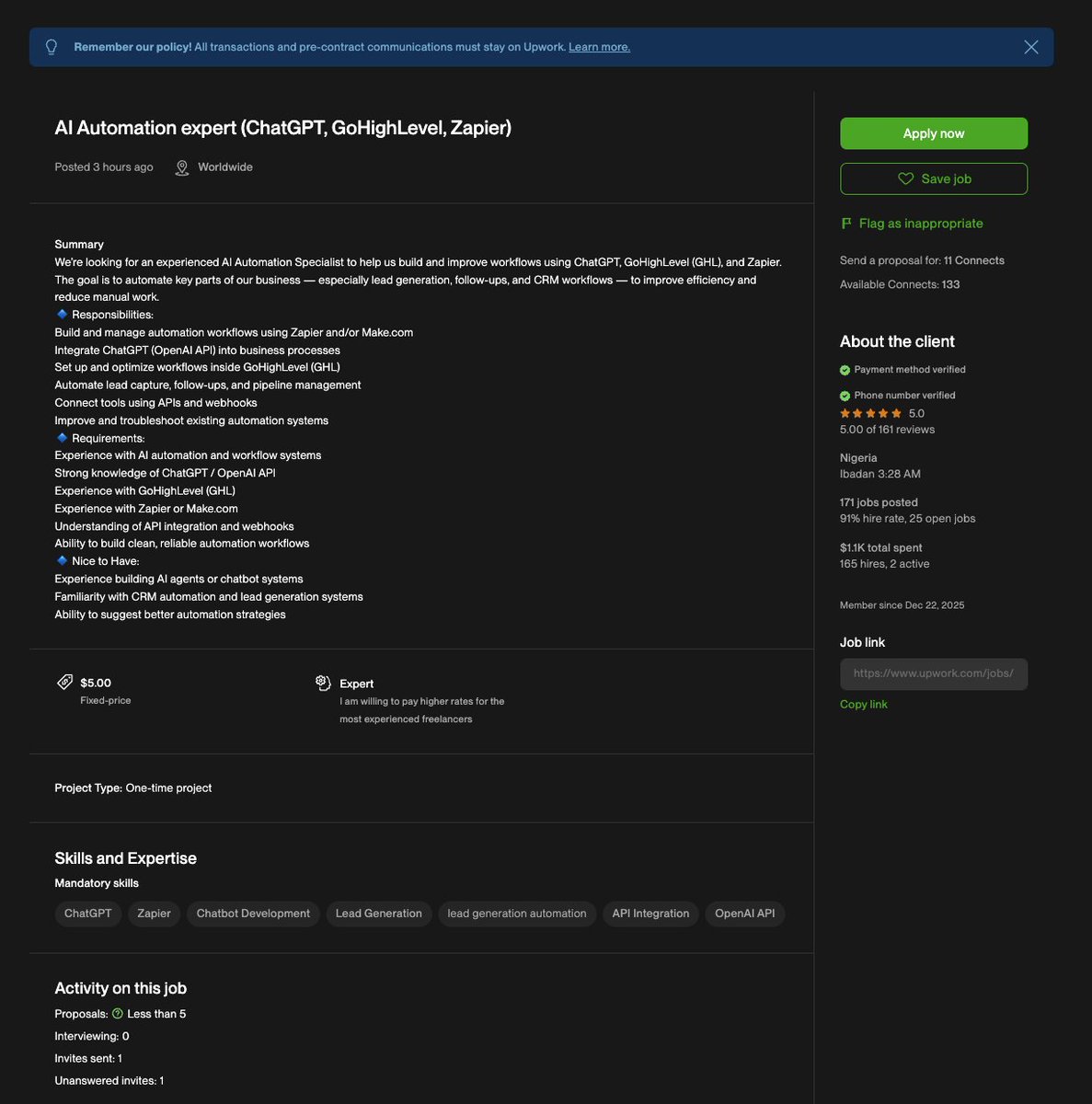Viewport: 1092px width, 1104px height.
Task: Click the location pin icon near Worldwide
Action: (x=182, y=167)
